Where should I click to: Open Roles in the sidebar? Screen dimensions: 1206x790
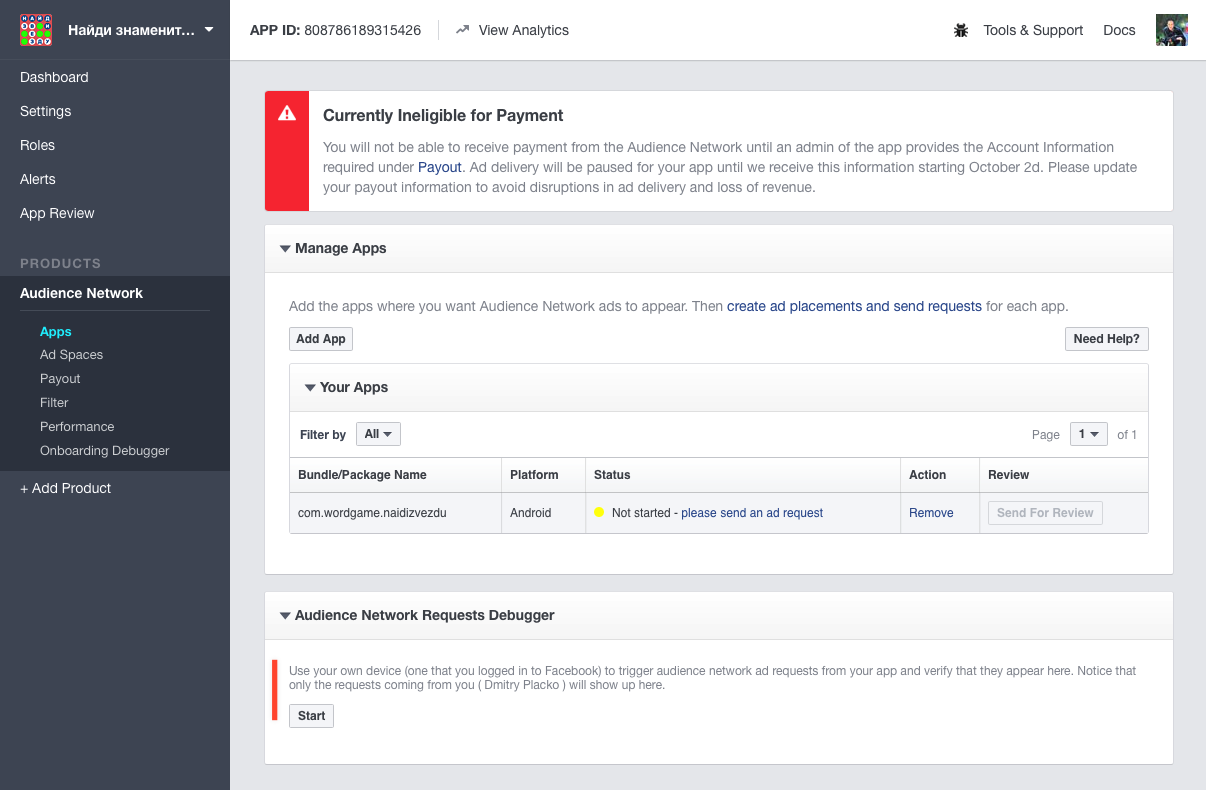click(37, 145)
